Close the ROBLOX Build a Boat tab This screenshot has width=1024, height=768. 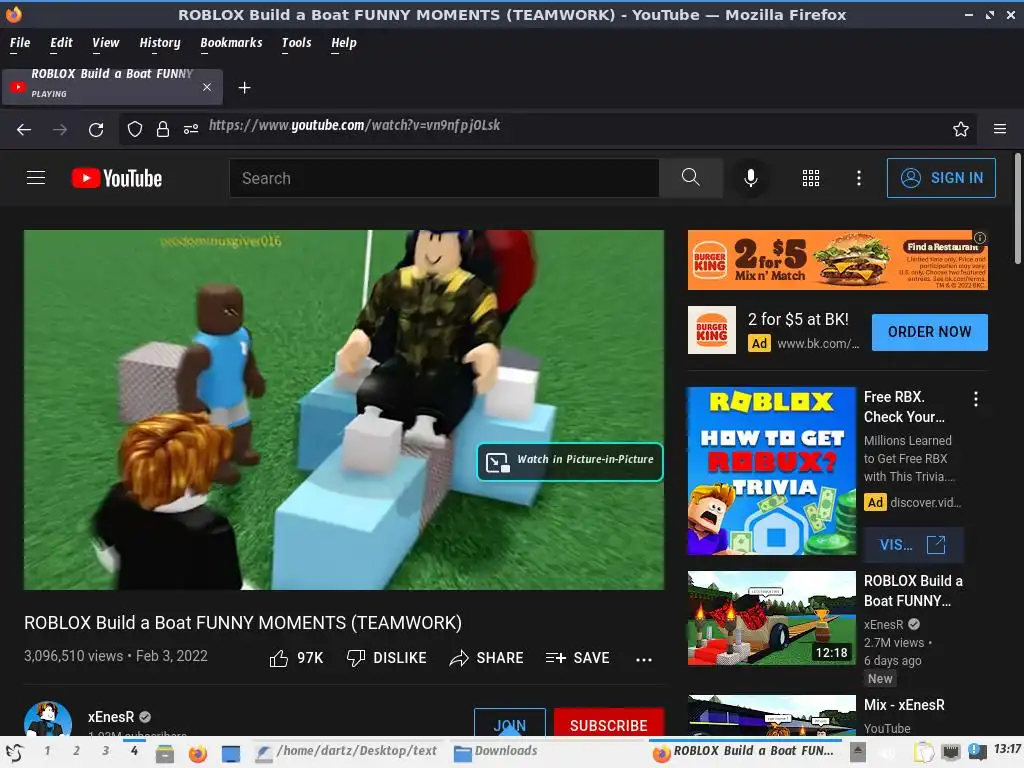tap(207, 87)
